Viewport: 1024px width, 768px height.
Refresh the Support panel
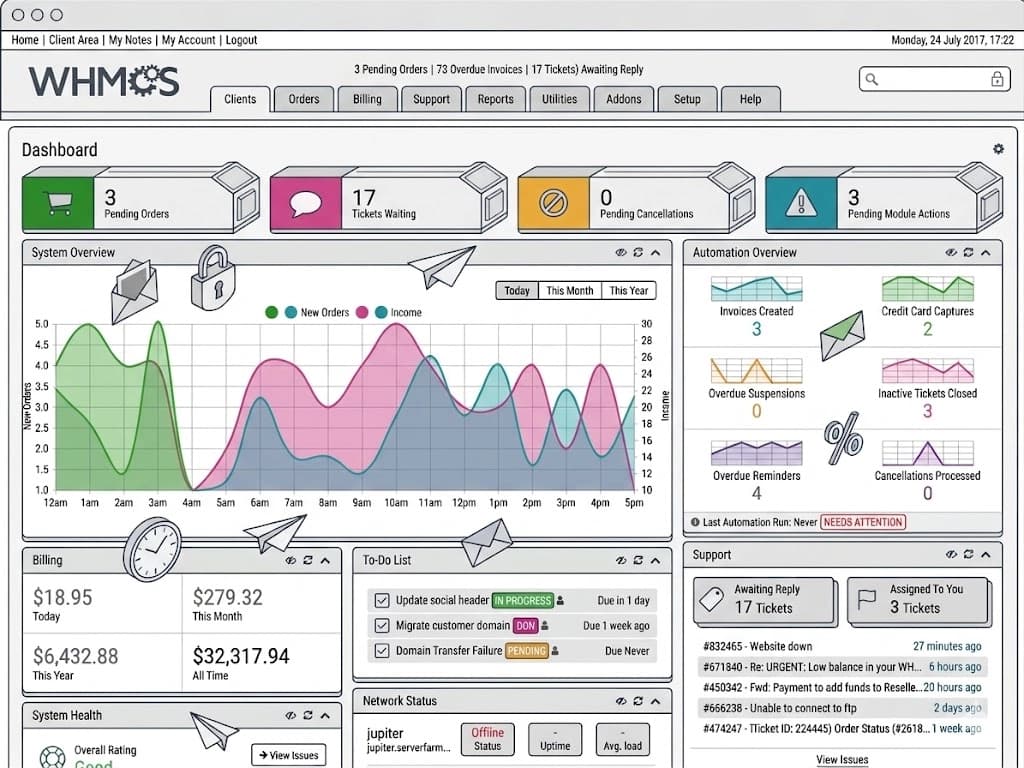968,554
